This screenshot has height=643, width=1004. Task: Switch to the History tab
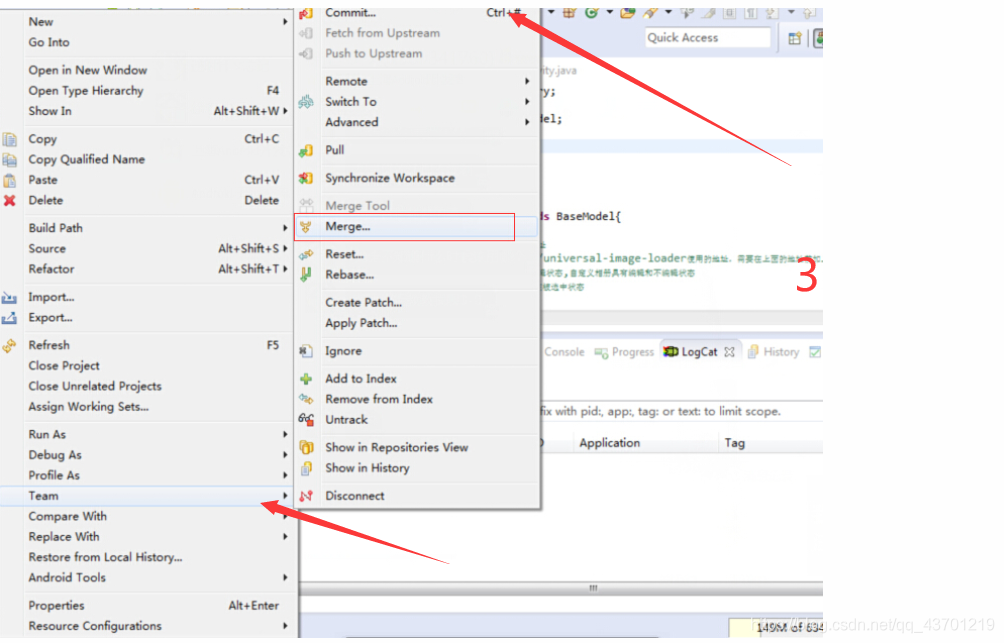click(x=774, y=352)
